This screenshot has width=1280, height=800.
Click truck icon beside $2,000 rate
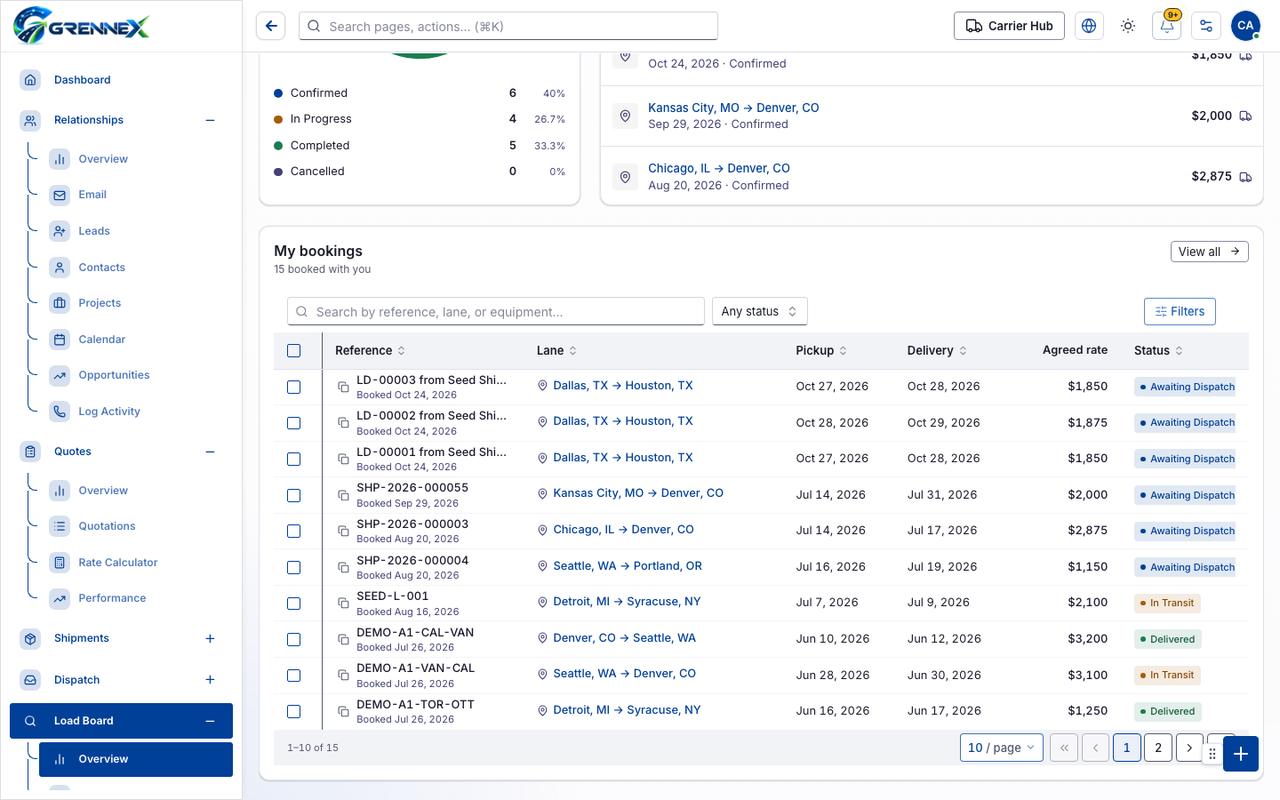[x=1245, y=116]
